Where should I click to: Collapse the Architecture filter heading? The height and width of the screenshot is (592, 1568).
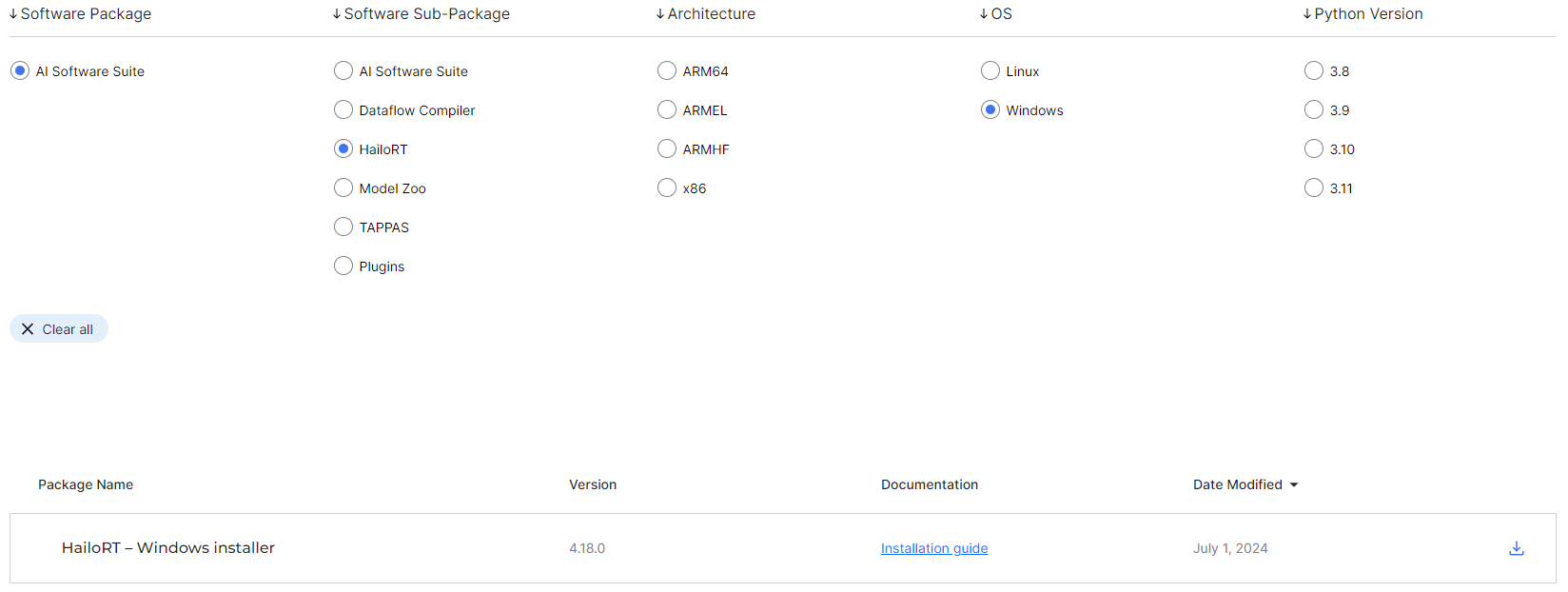[x=705, y=14]
